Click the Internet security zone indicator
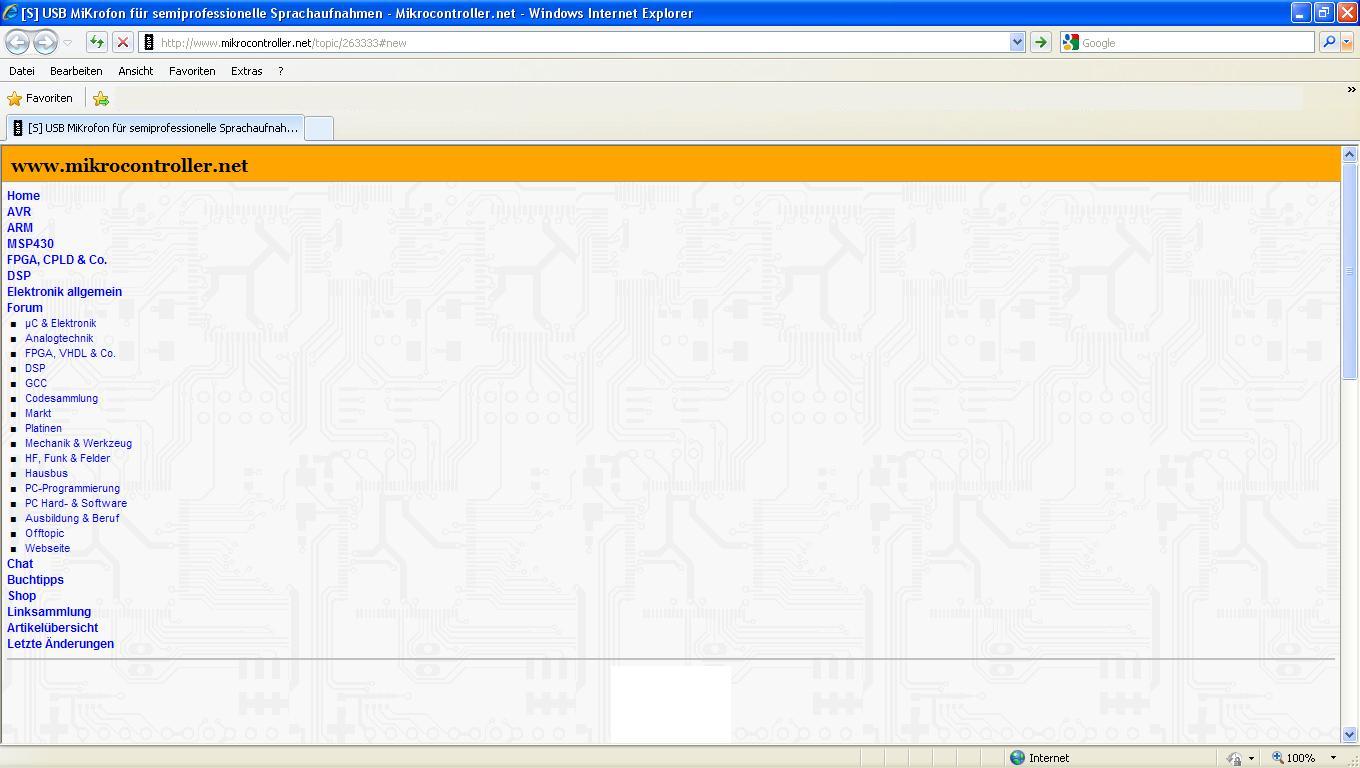 1040,758
